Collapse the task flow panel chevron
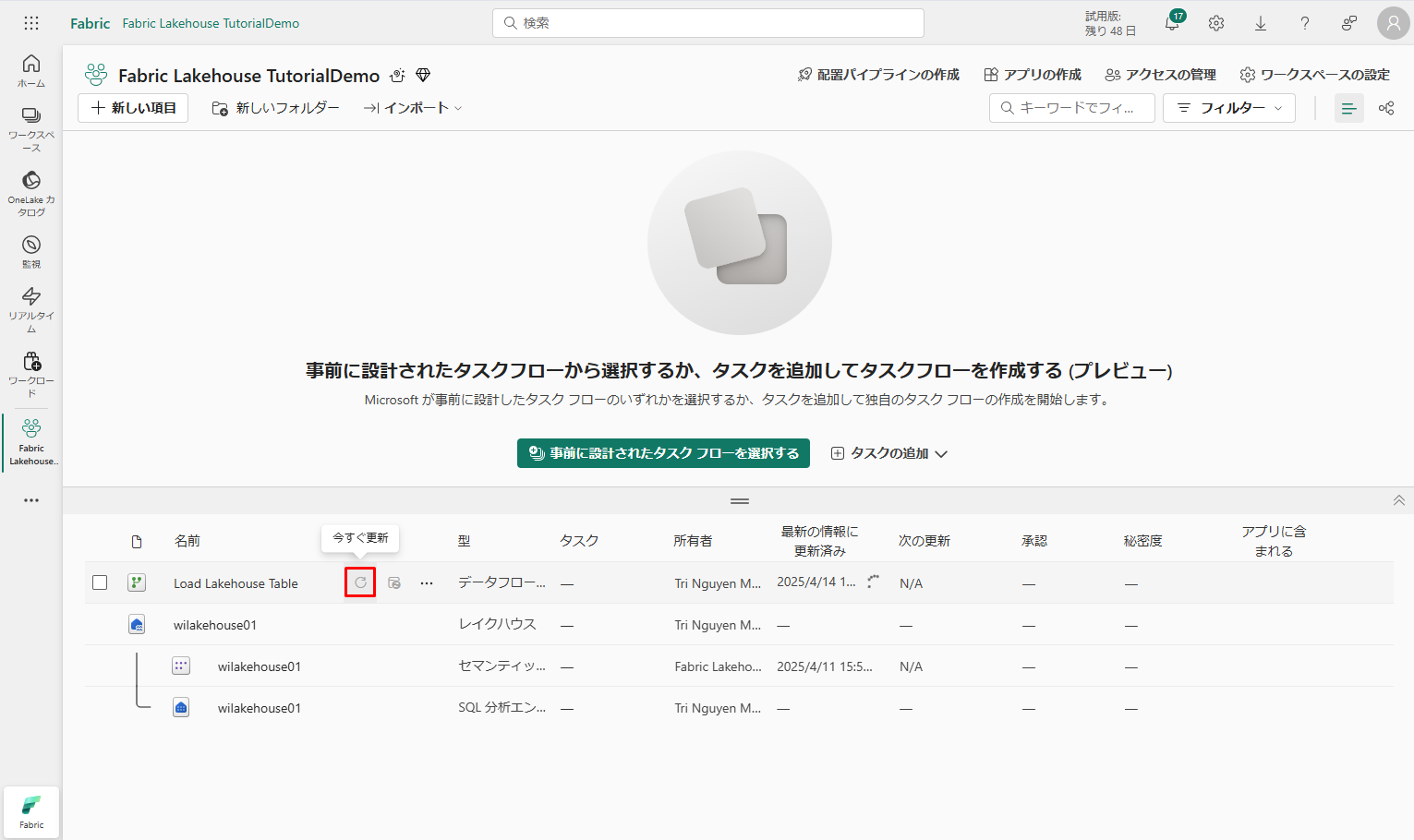This screenshot has height=840, width=1414. (1398, 500)
